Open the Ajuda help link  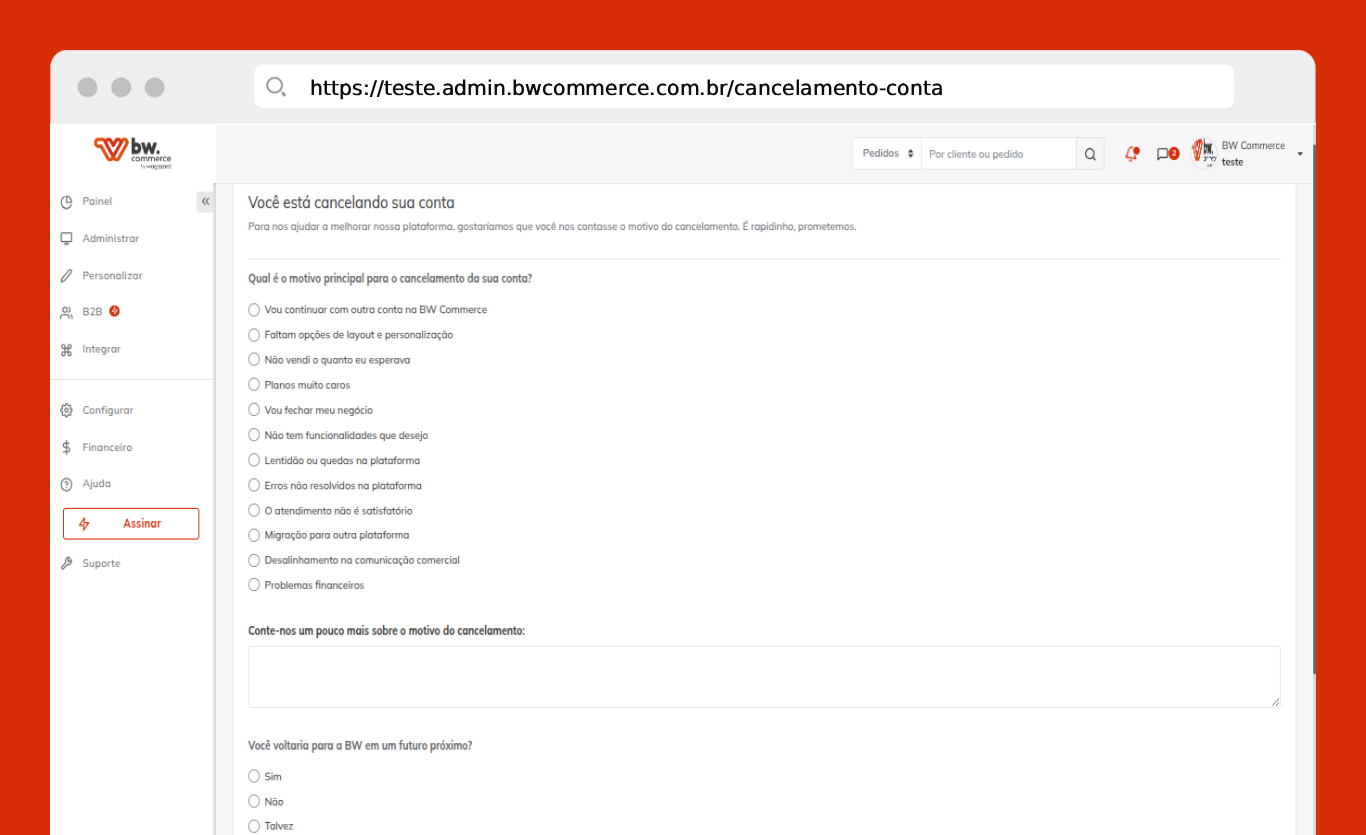96,484
